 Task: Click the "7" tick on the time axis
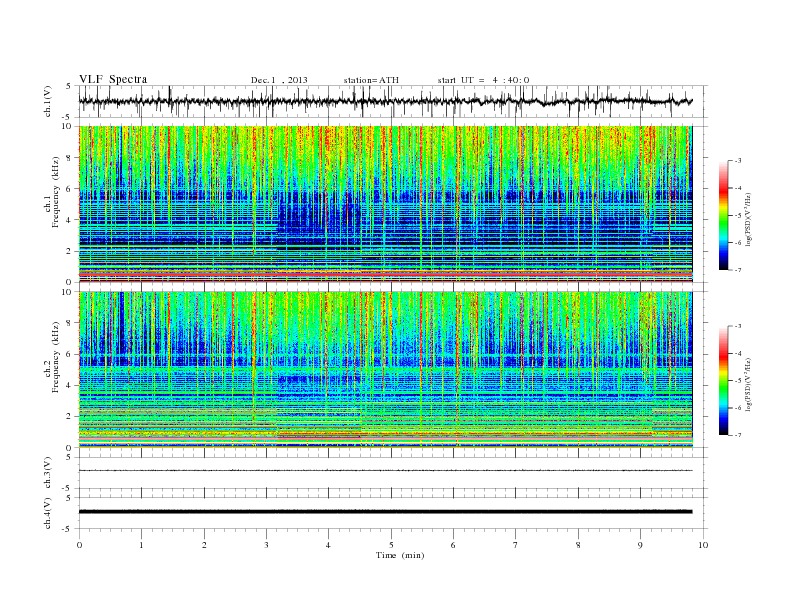(x=516, y=545)
